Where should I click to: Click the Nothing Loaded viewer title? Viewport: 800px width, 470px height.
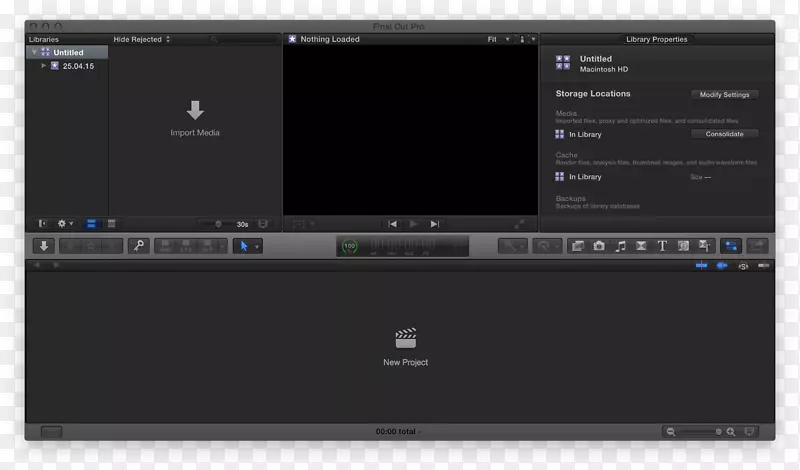click(330, 39)
